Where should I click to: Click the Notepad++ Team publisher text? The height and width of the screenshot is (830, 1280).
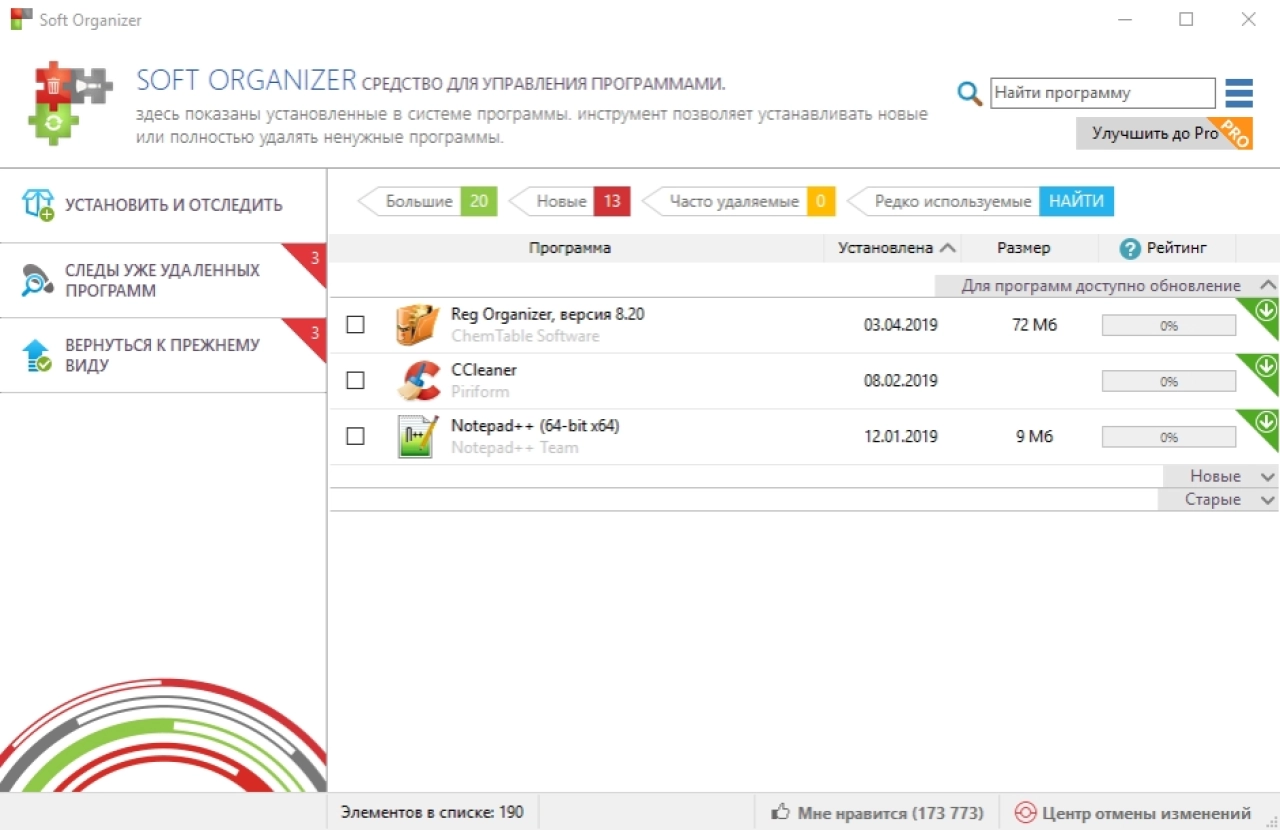point(515,448)
